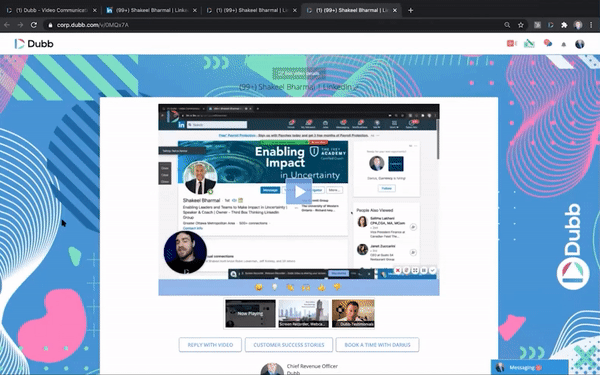Switch to the LinkedIn Shakeel Bharmal tab
The height and width of the screenshot is (375, 600).
coord(152,10)
